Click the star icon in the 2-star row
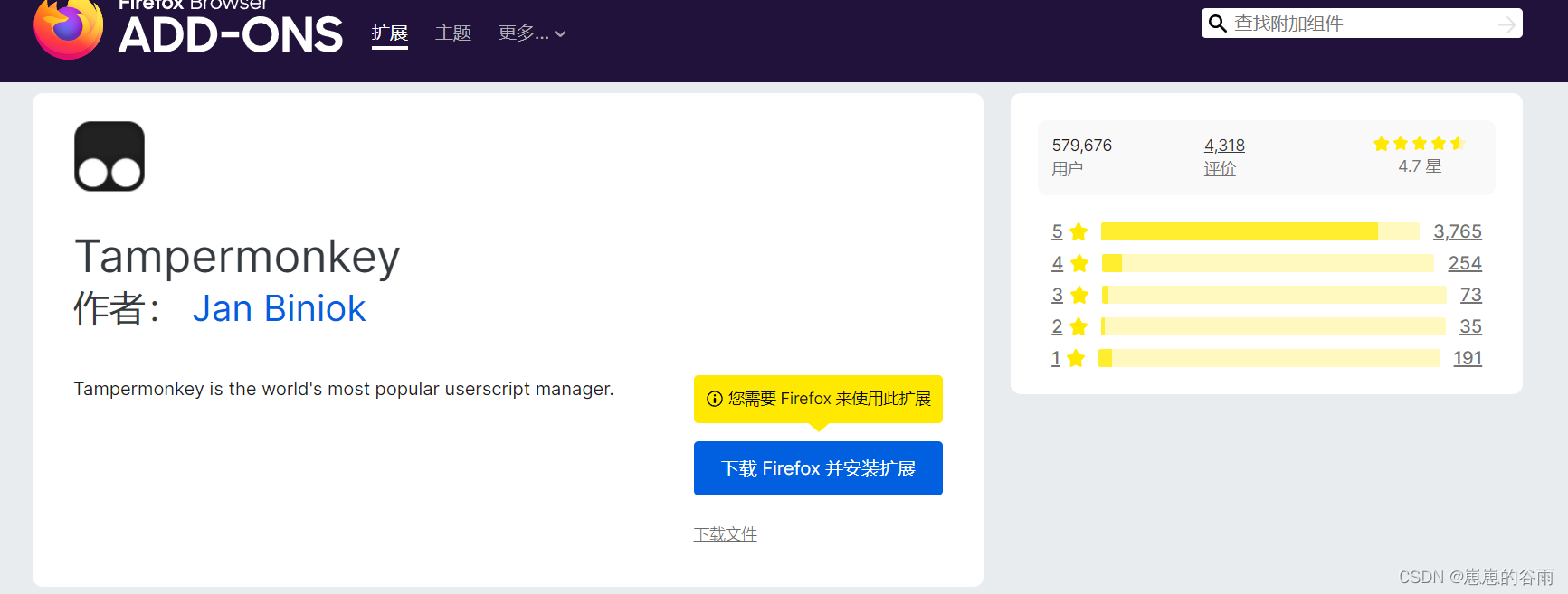The image size is (1568, 594). tap(1078, 327)
